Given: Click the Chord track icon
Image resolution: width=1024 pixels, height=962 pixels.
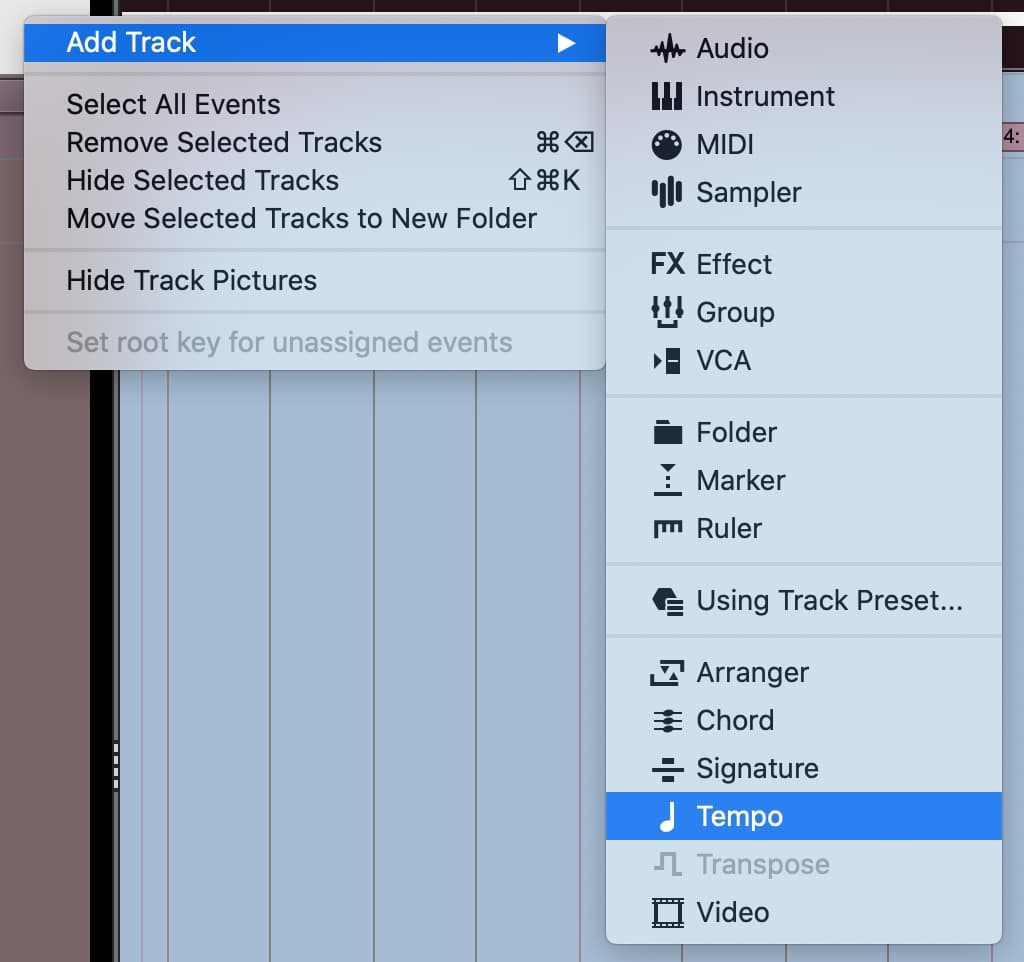Looking at the screenshot, I should coord(667,720).
